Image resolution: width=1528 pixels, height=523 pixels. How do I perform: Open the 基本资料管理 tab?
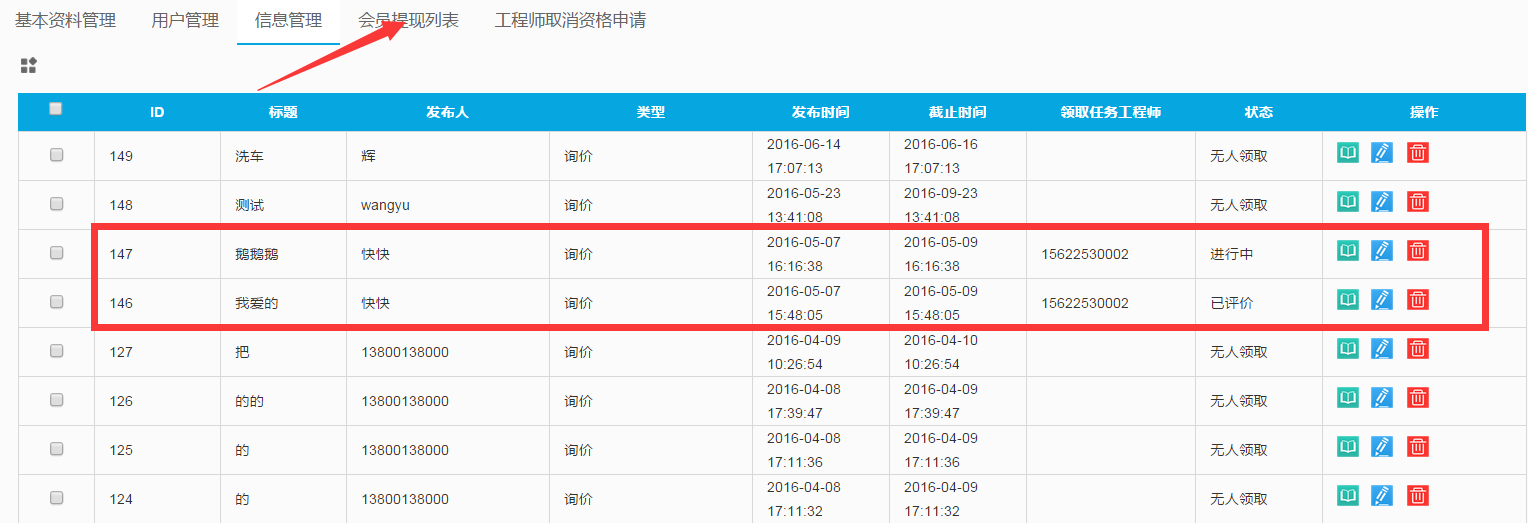[x=65, y=20]
